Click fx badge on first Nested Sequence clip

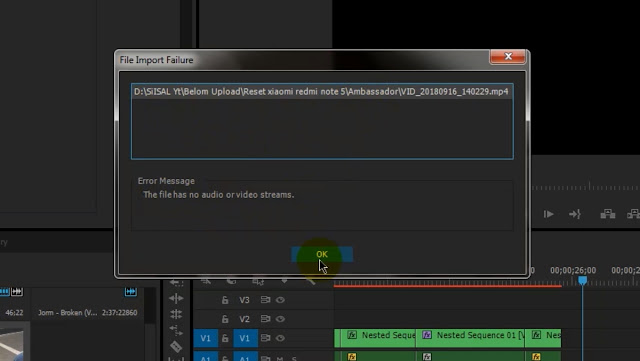pos(352,335)
